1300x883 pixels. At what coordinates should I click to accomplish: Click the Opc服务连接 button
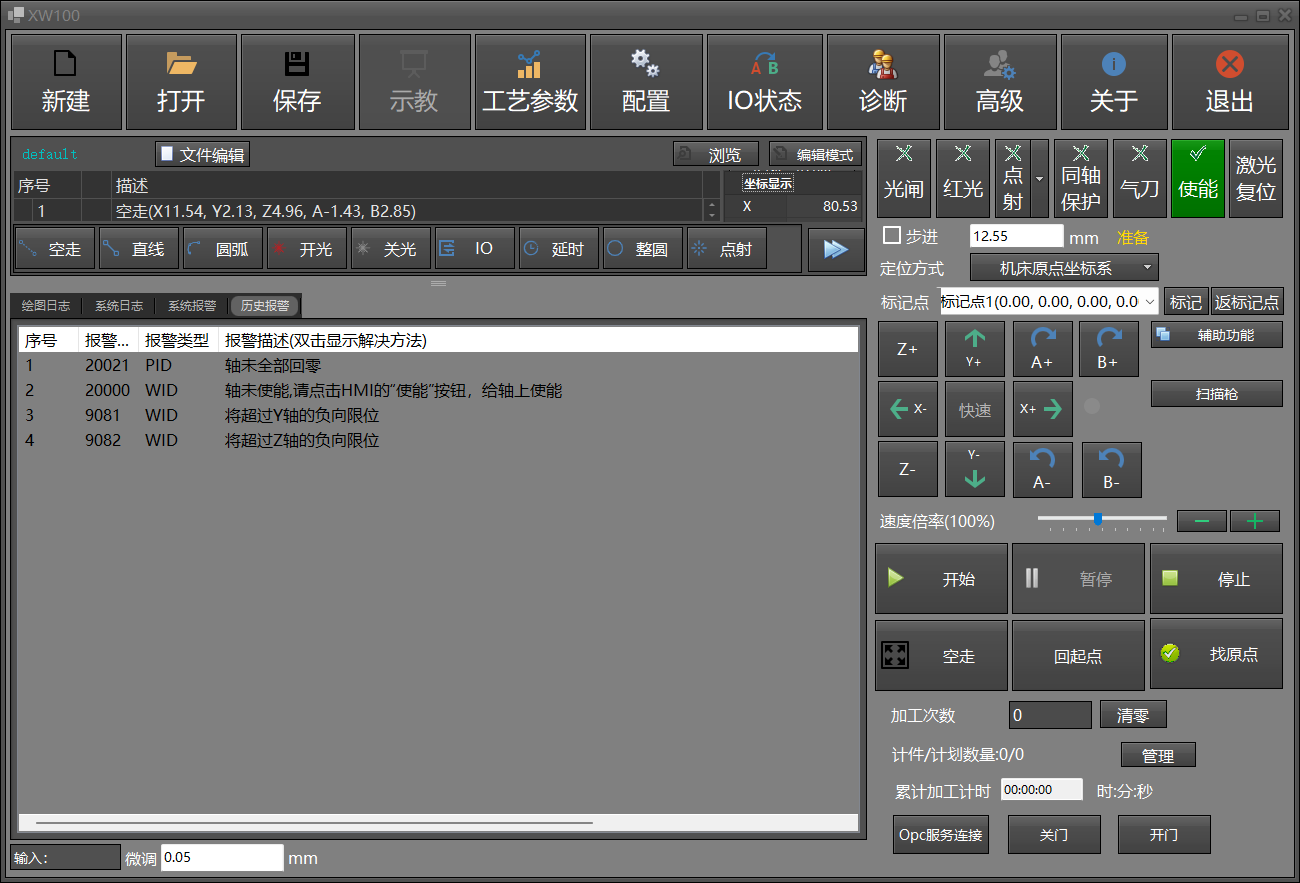[940, 835]
